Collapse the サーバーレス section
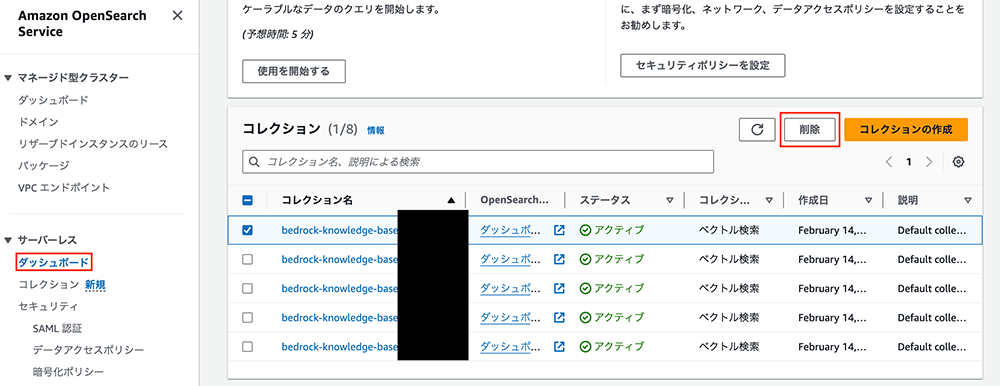Viewport: 1000px width, 386px height. [x=8, y=240]
